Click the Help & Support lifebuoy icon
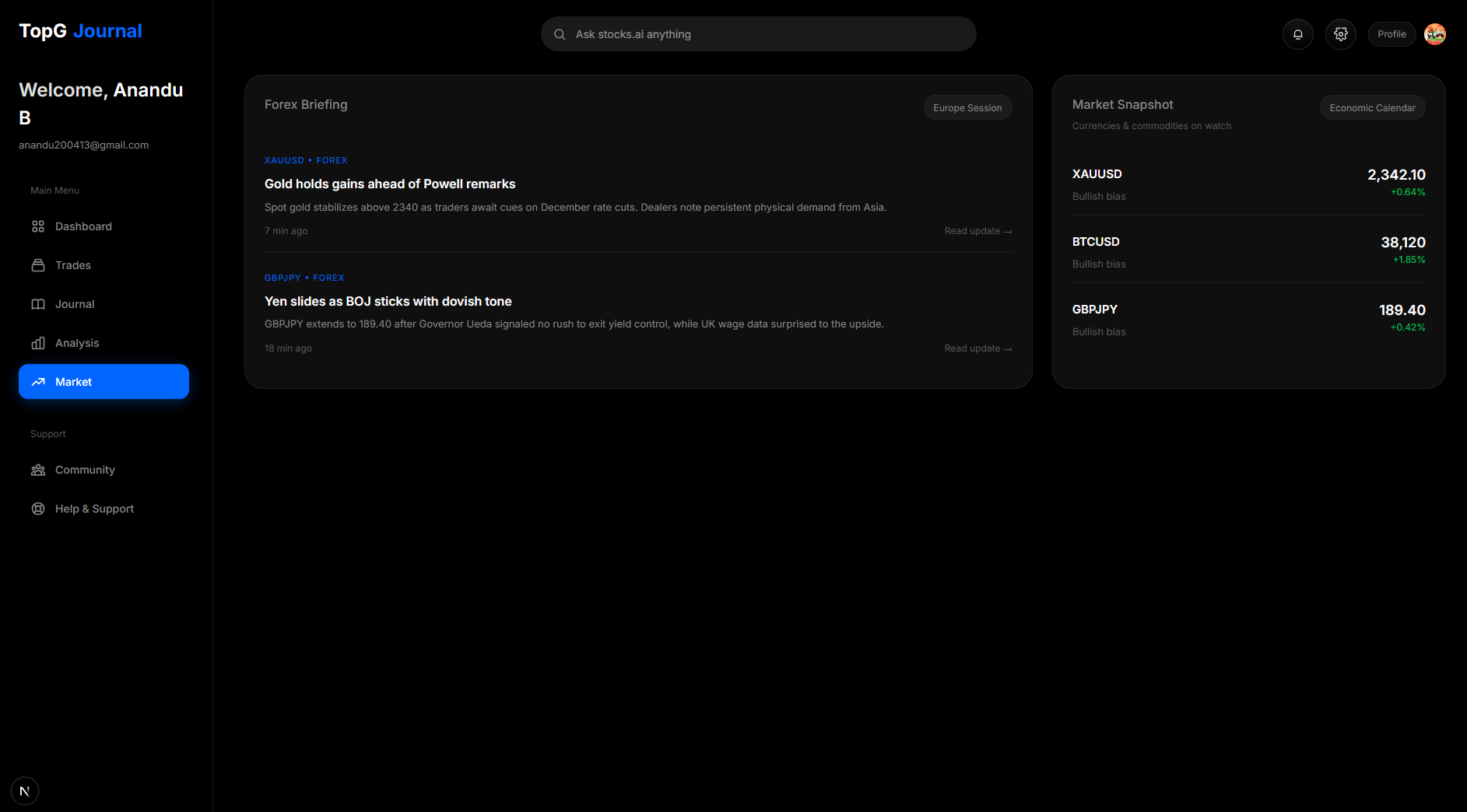Screen dimensions: 1467x812 (38, 509)
